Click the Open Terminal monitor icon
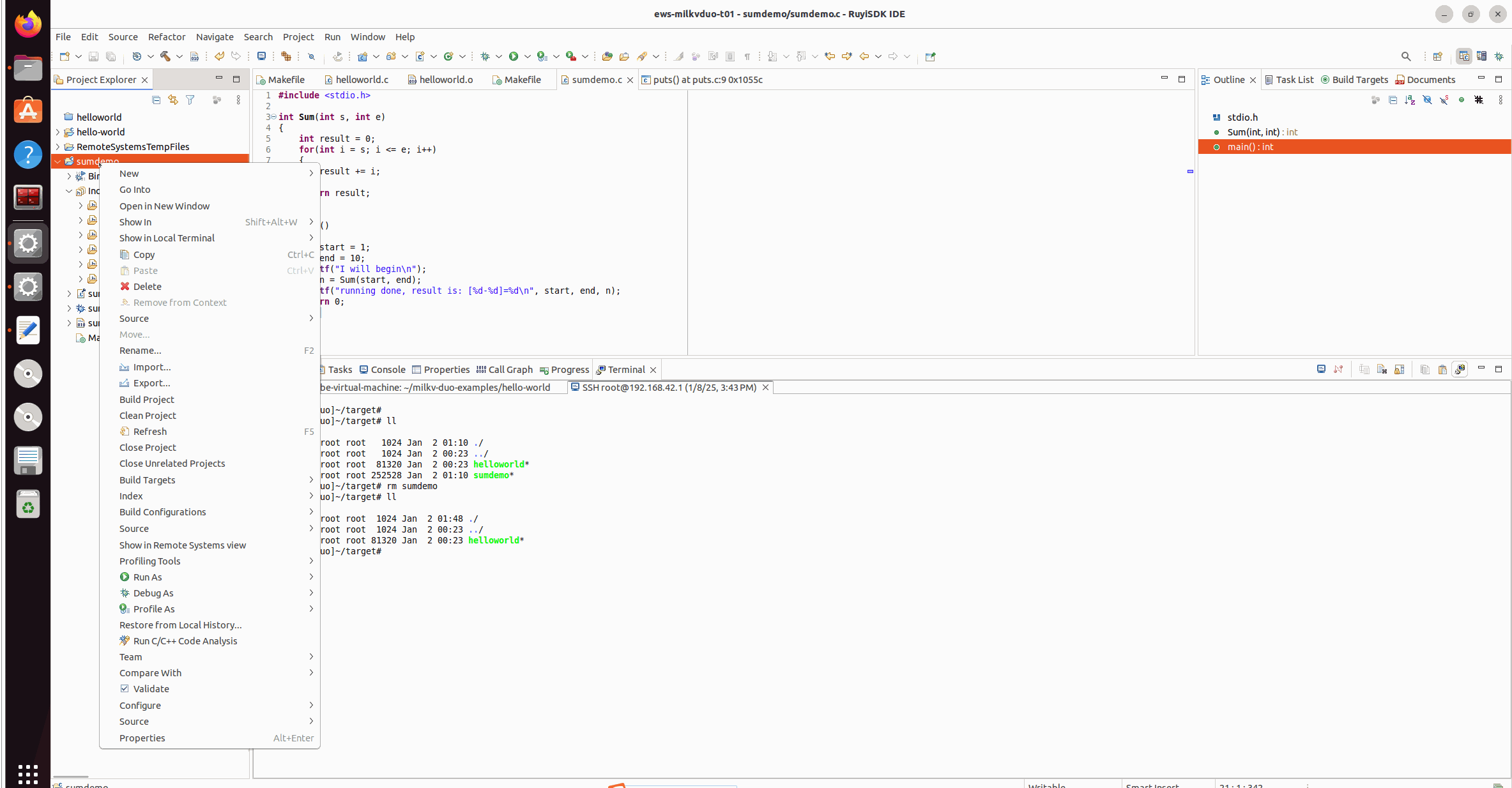Image resolution: width=1512 pixels, height=788 pixels. [1321, 369]
